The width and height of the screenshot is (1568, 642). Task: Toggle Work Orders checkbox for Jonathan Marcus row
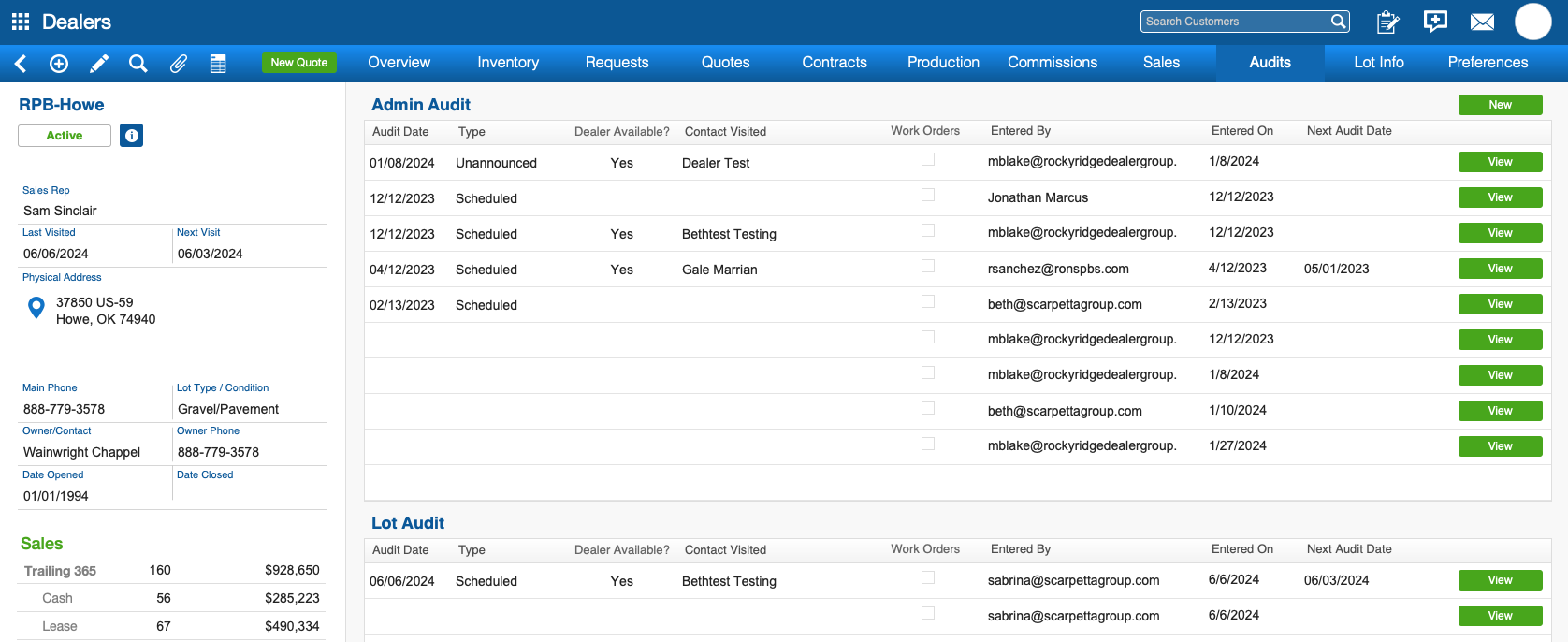coord(928,195)
